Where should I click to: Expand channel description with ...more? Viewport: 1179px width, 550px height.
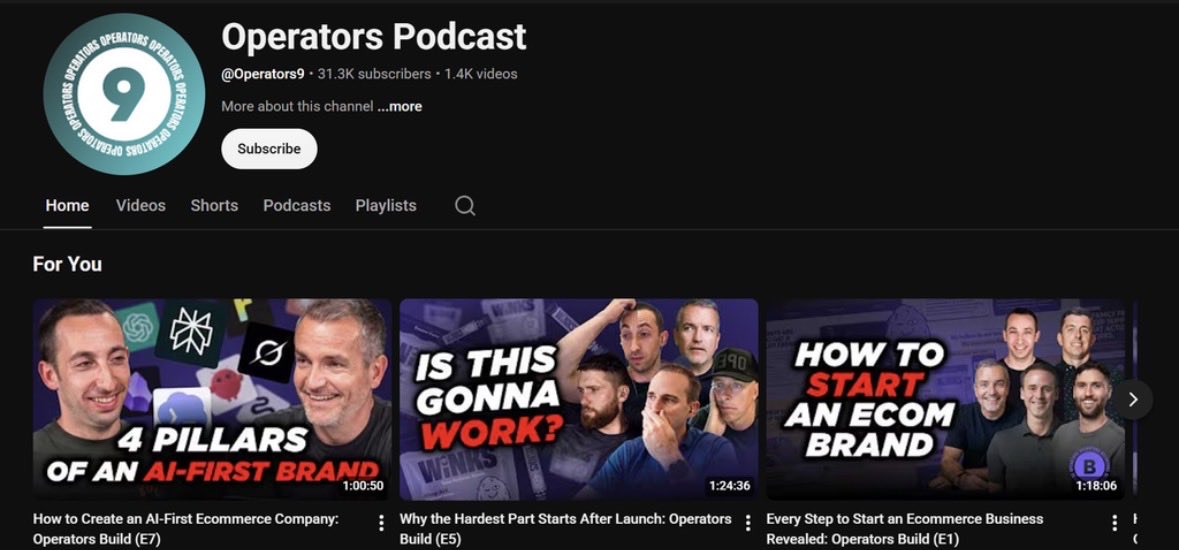[399, 106]
